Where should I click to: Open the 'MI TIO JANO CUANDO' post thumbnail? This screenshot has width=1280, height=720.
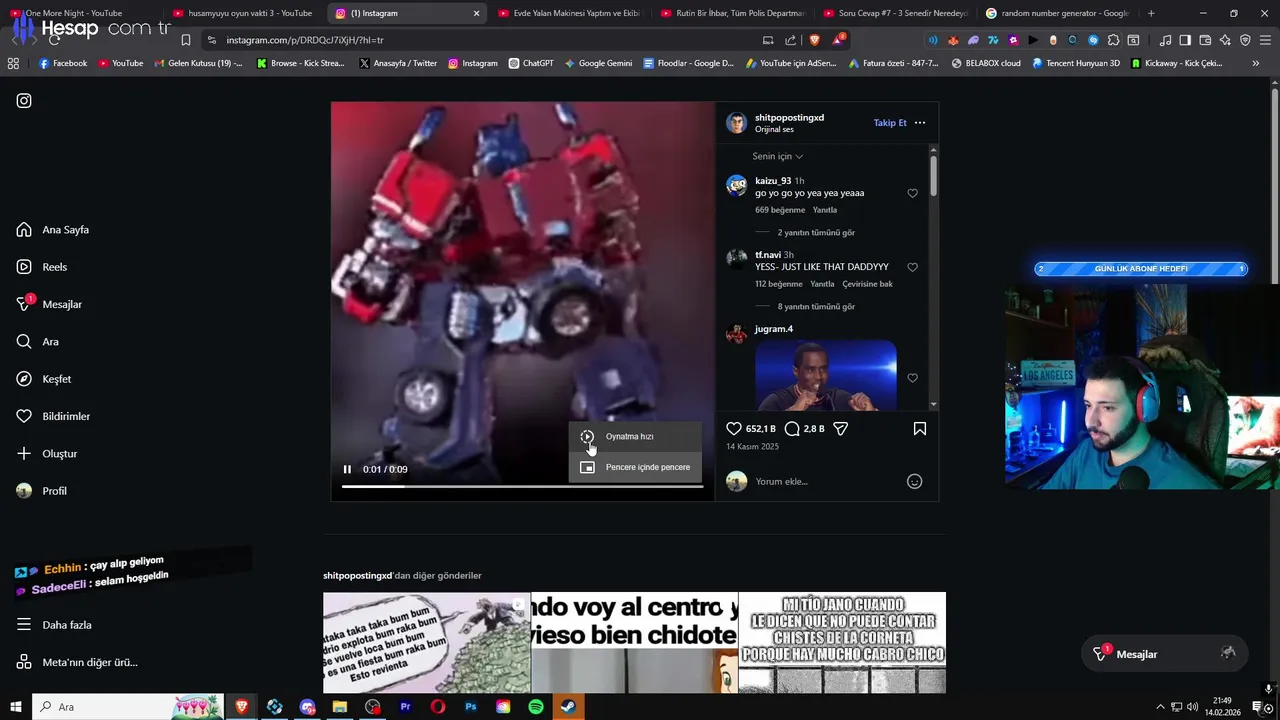click(842, 643)
